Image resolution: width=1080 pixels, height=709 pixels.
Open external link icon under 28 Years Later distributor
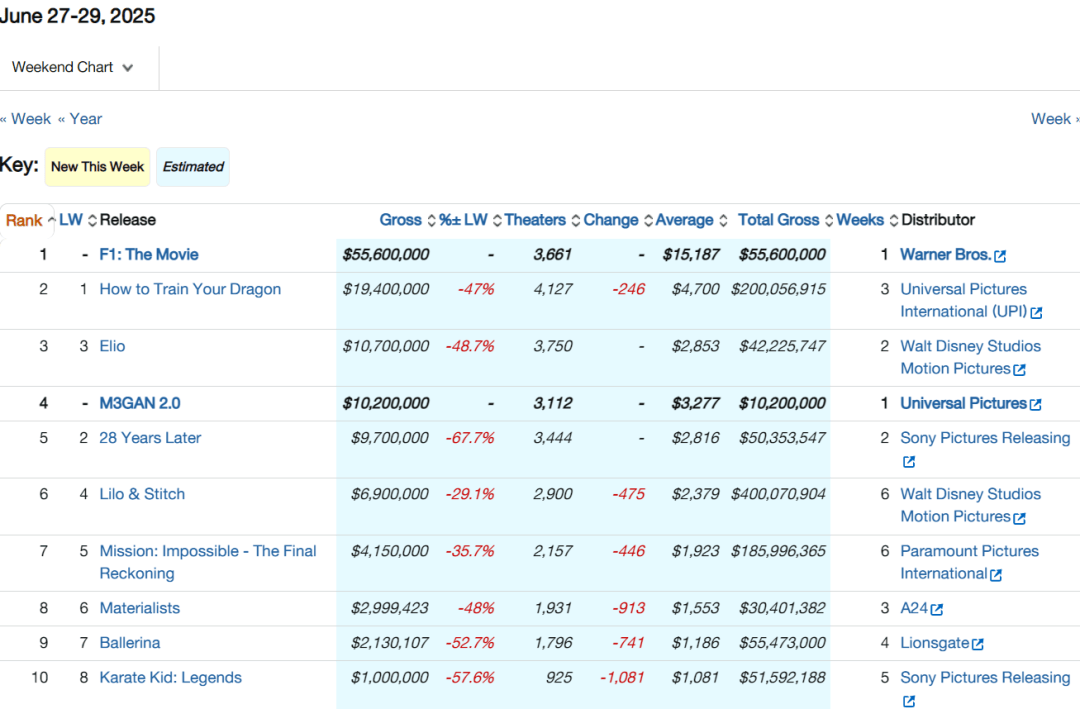coord(909,462)
